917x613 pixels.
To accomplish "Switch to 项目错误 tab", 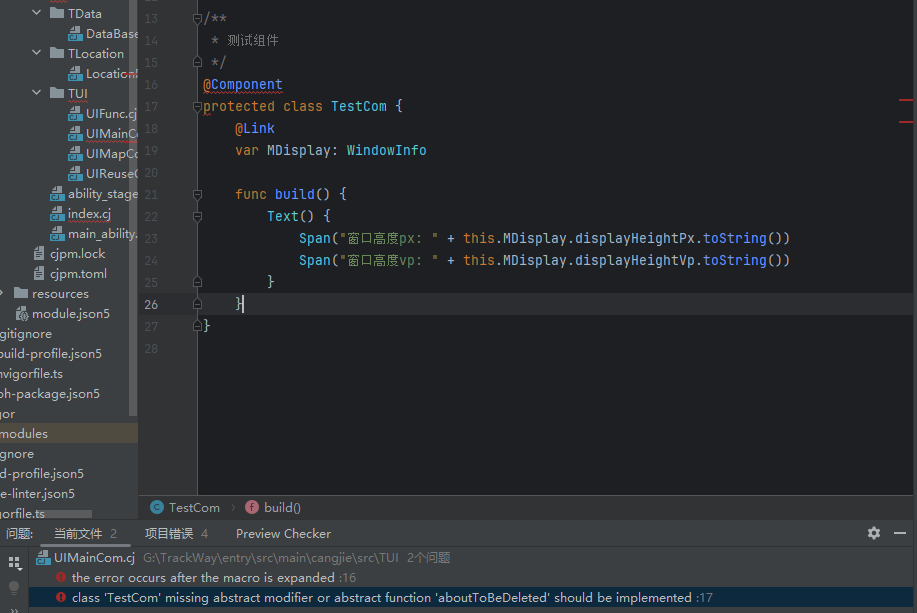I will [176, 533].
